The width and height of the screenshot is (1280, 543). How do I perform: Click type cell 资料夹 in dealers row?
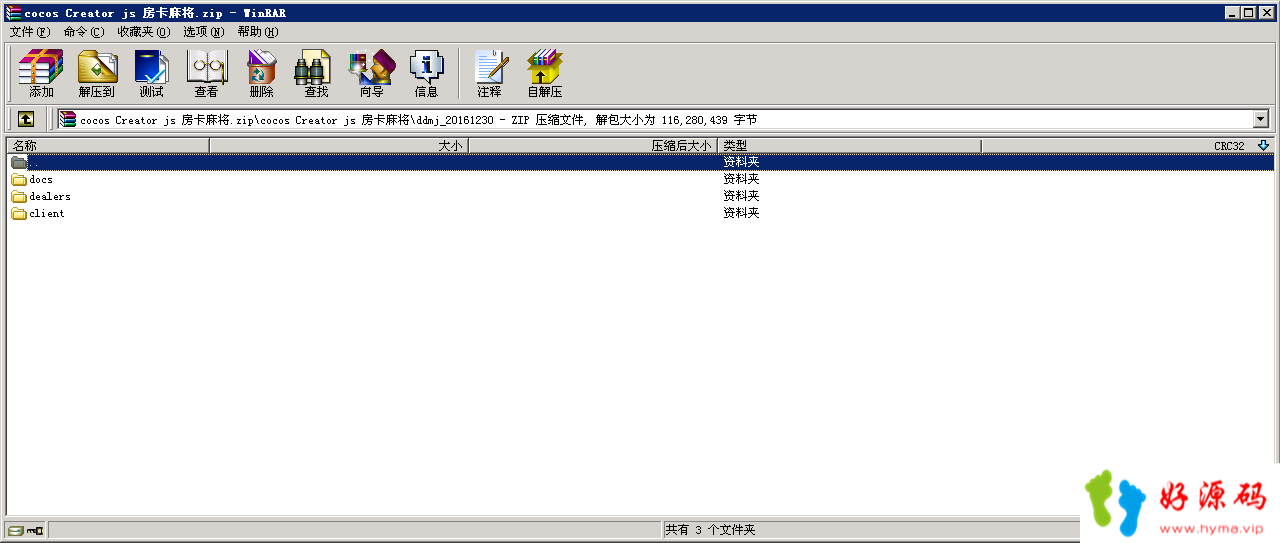(741, 196)
